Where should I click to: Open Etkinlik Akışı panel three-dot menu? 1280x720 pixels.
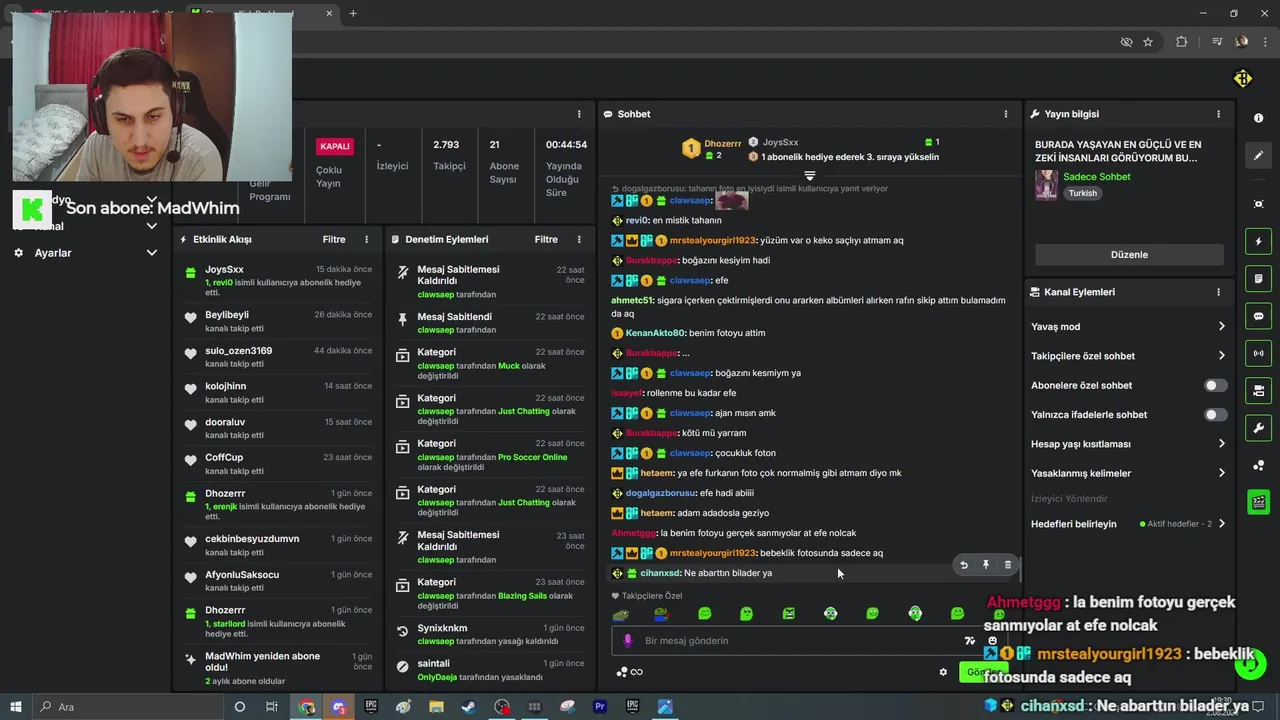[367, 240]
